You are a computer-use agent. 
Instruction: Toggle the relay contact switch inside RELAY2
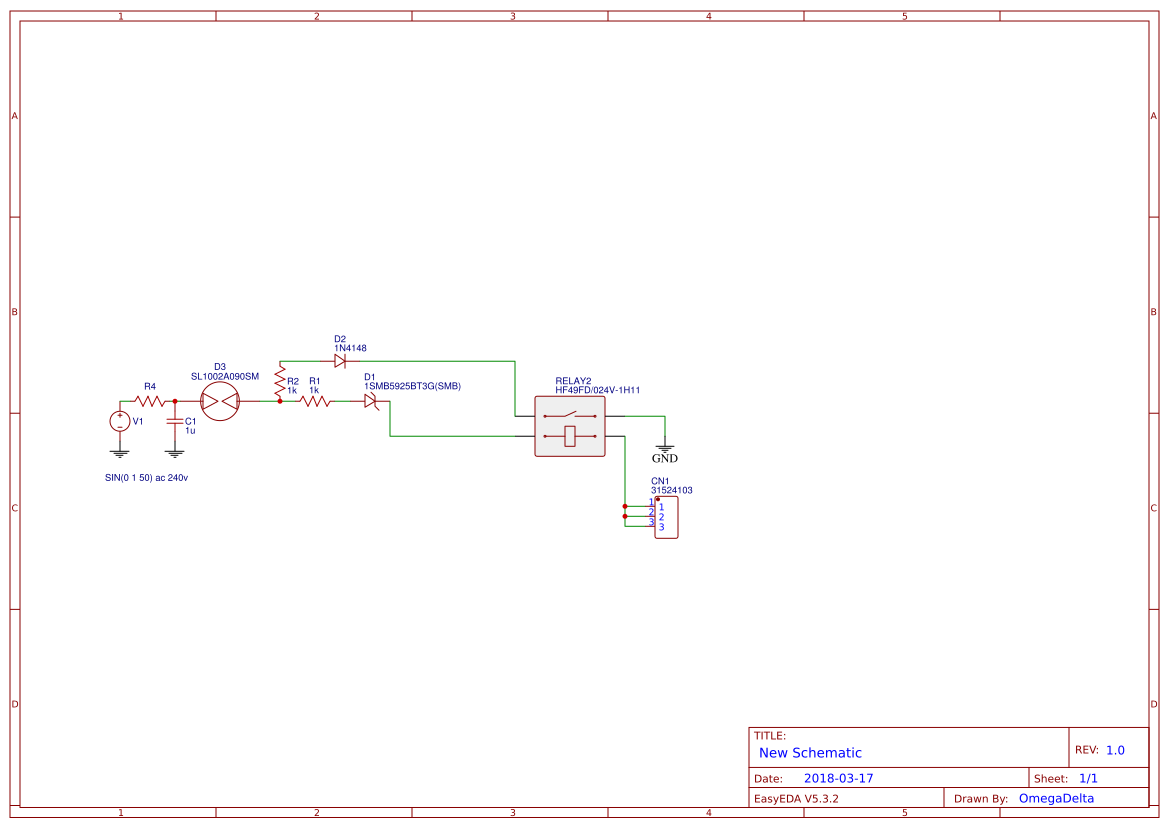[x=569, y=414]
